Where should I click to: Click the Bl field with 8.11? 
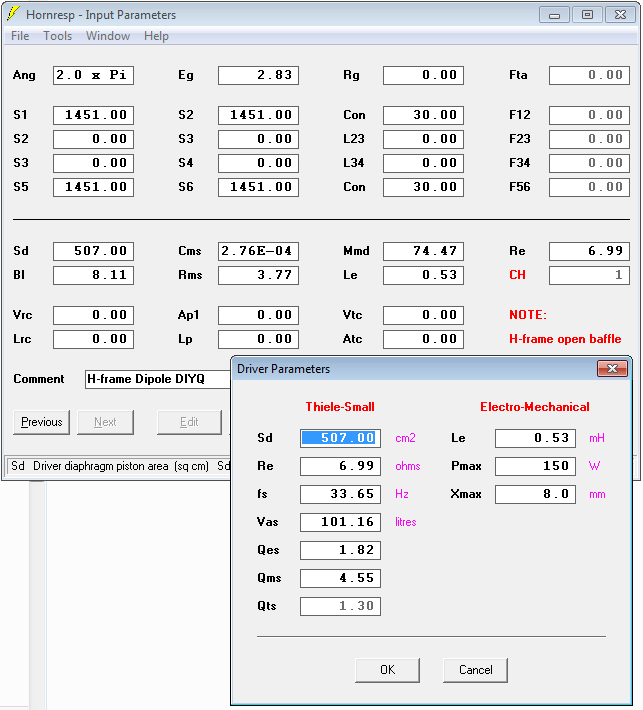pos(93,275)
